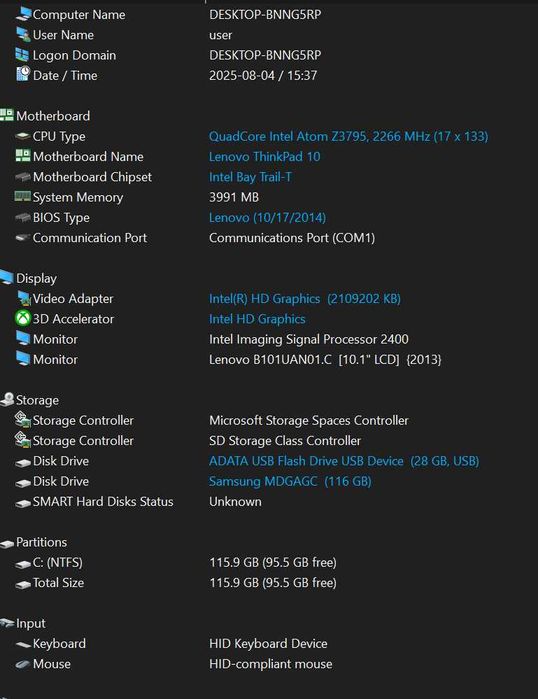Click the Communication Port icon
This screenshot has width=538, height=699.
click(23, 238)
